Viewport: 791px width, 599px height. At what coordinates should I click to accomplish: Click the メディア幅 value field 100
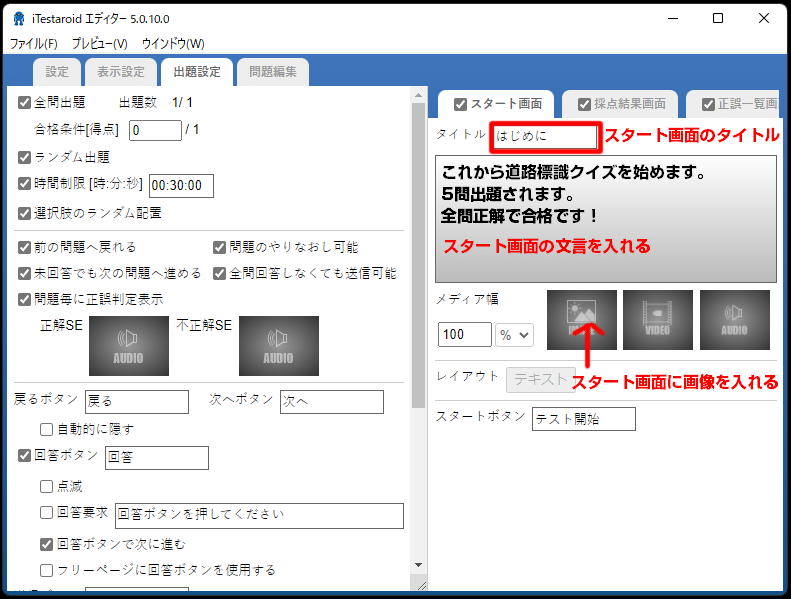465,335
